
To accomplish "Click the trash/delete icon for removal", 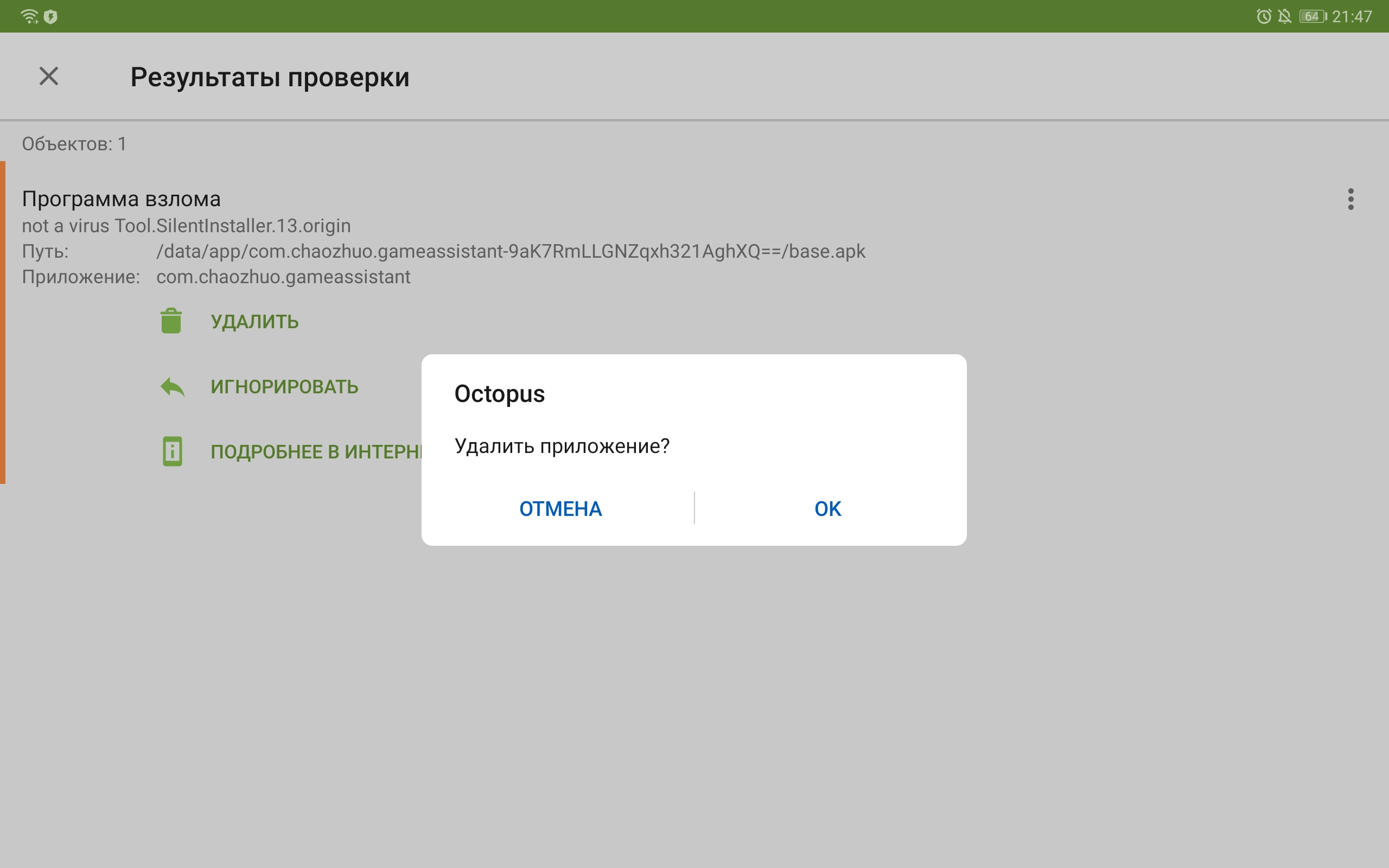I will point(171,320).
